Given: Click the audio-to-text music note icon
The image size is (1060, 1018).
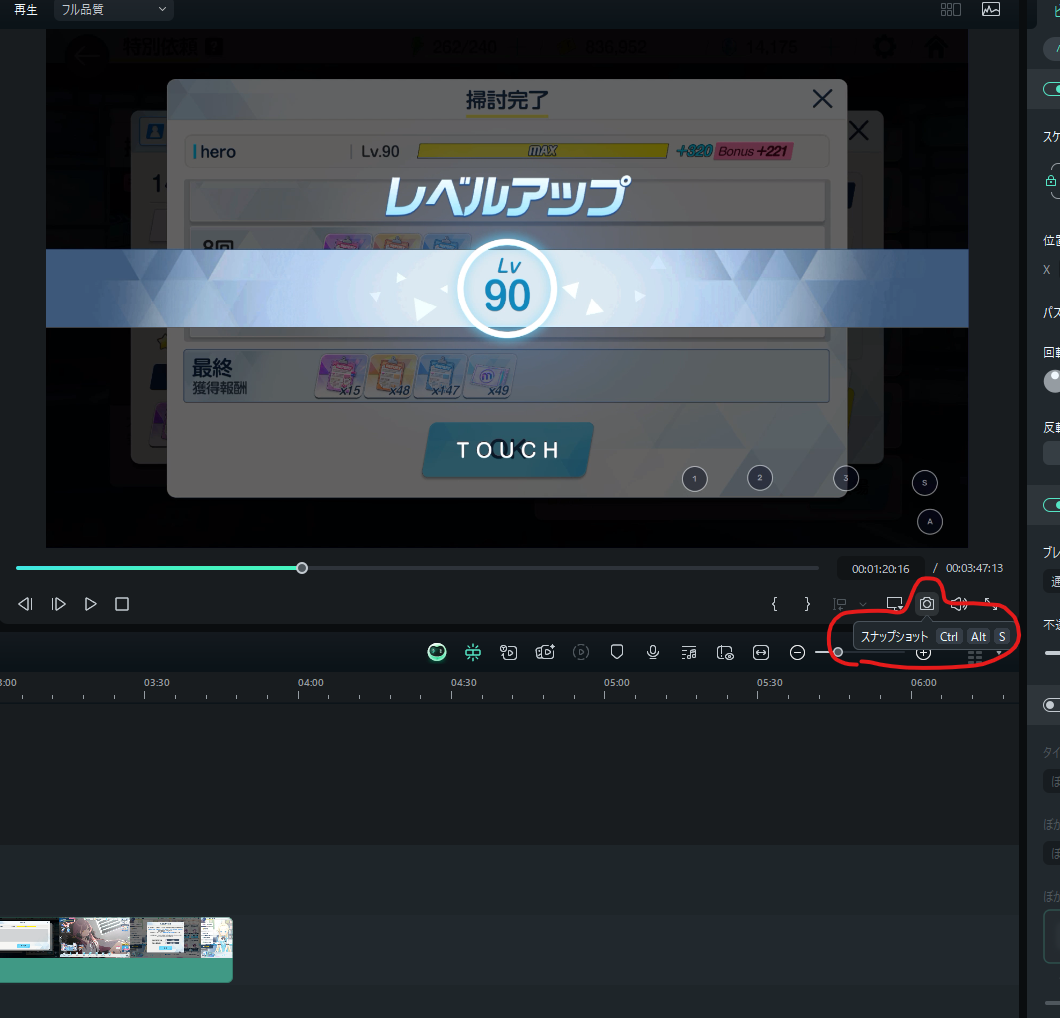Looking at the screenshot, I should click(x=688, y=652).
